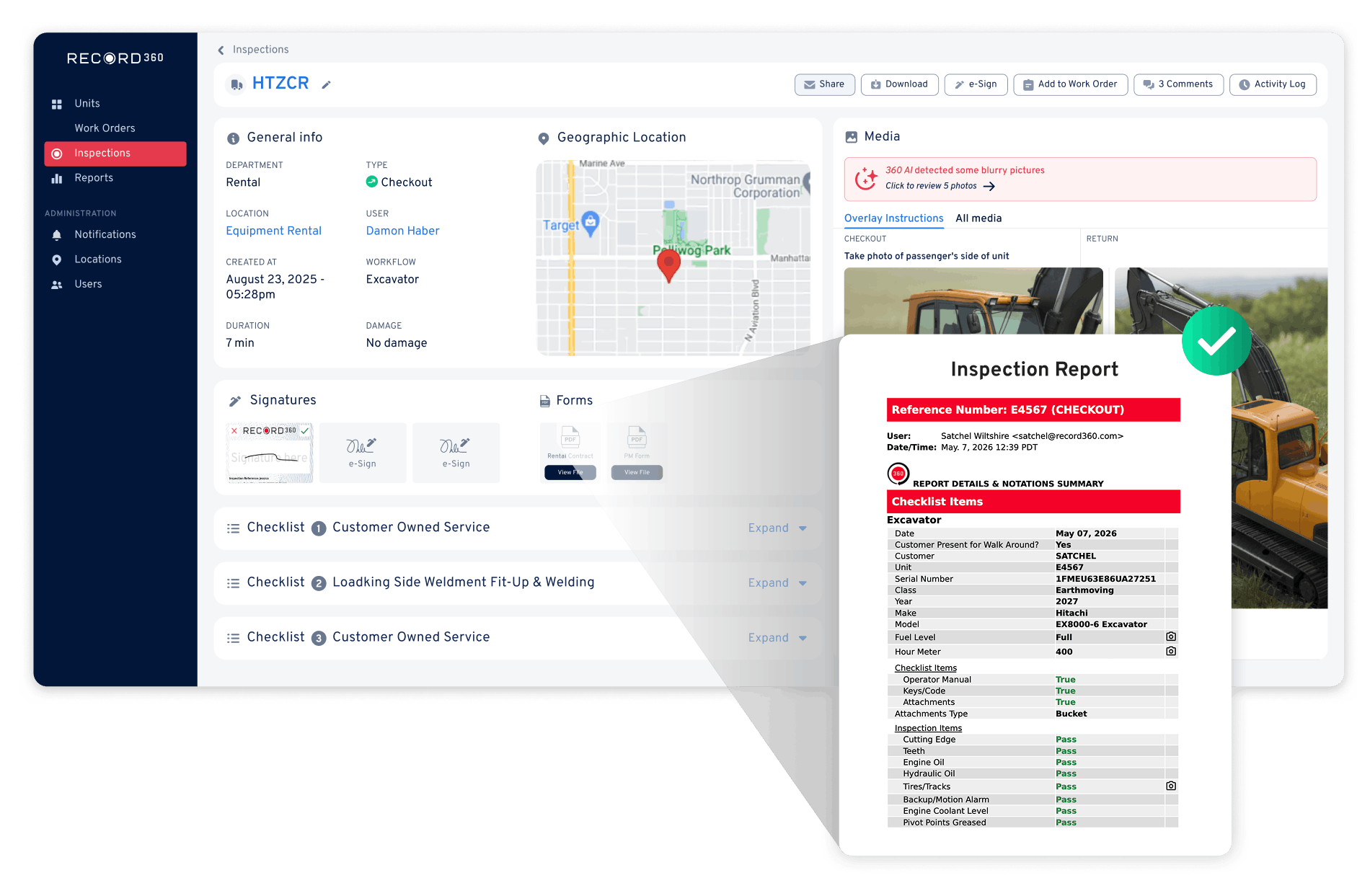Click Add to Work Order button
The width and height of the screenshot is (1370, 896).
click(x=1070, y=85)
